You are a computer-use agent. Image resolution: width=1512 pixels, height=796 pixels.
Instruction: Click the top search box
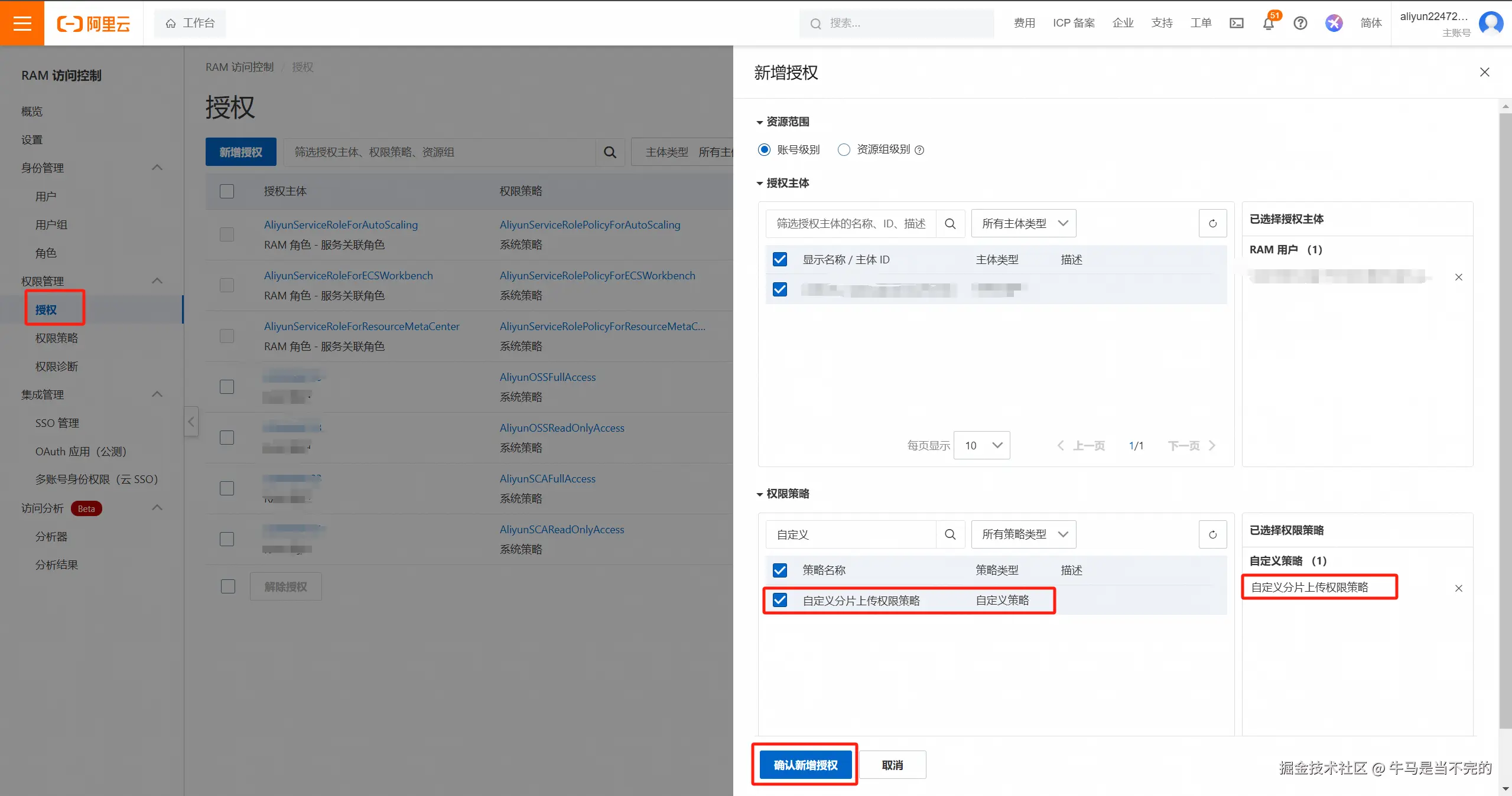pos(896,24)
